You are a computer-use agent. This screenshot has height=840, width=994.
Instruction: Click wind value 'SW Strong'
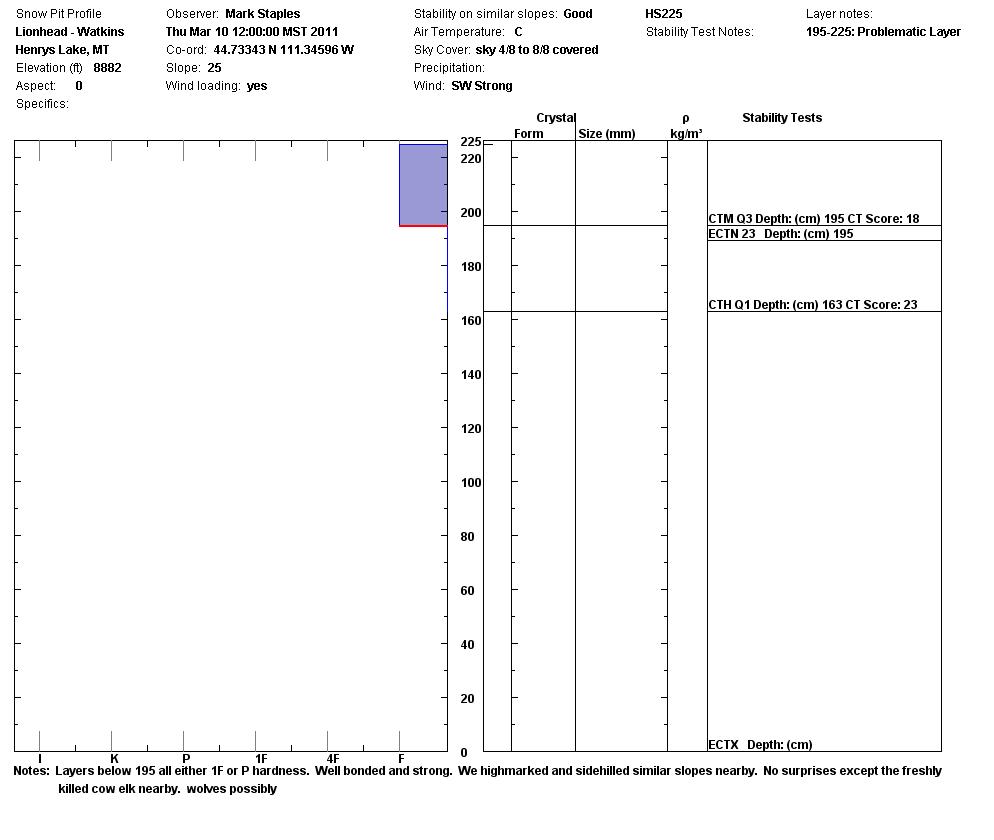coord(482,86)
